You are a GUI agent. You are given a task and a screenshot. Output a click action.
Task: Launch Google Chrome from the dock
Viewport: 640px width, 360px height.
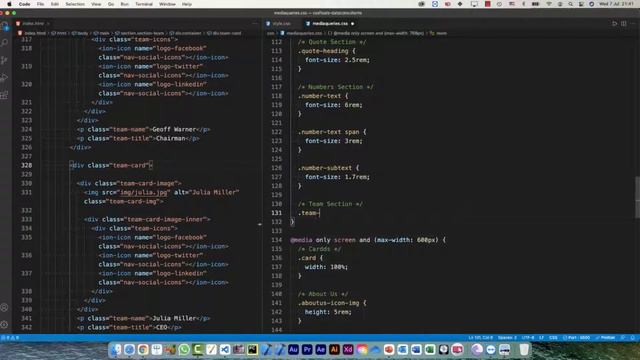pyautogui.click(x=143, y=349)
